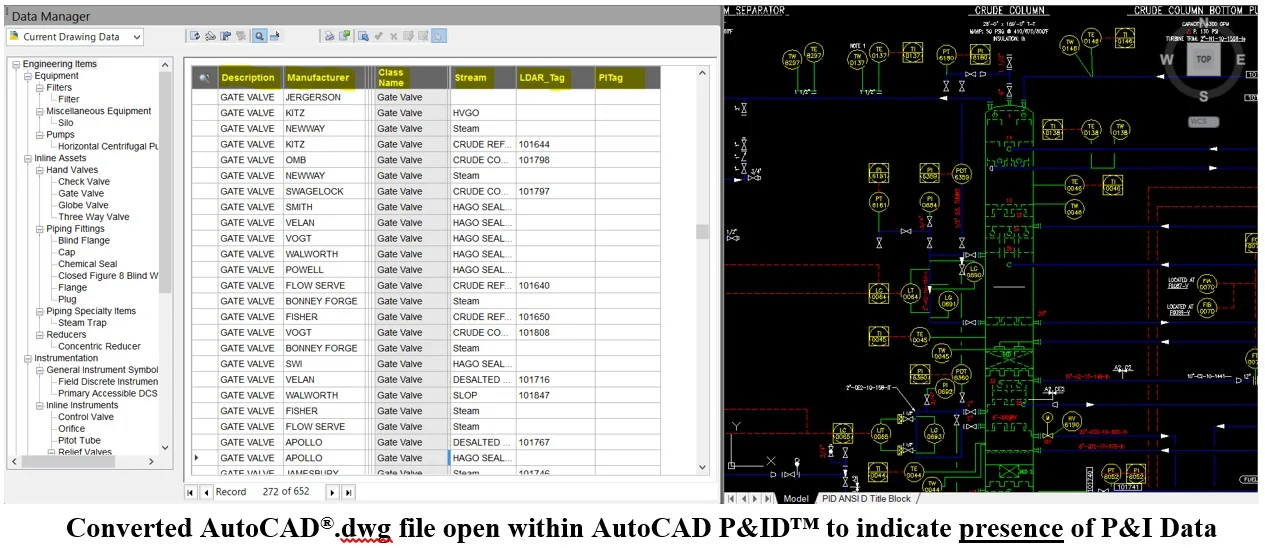Viewport: 1265px width, 548px height.
Task: Click the Reject X icon
Action: (x=393, y=36)
